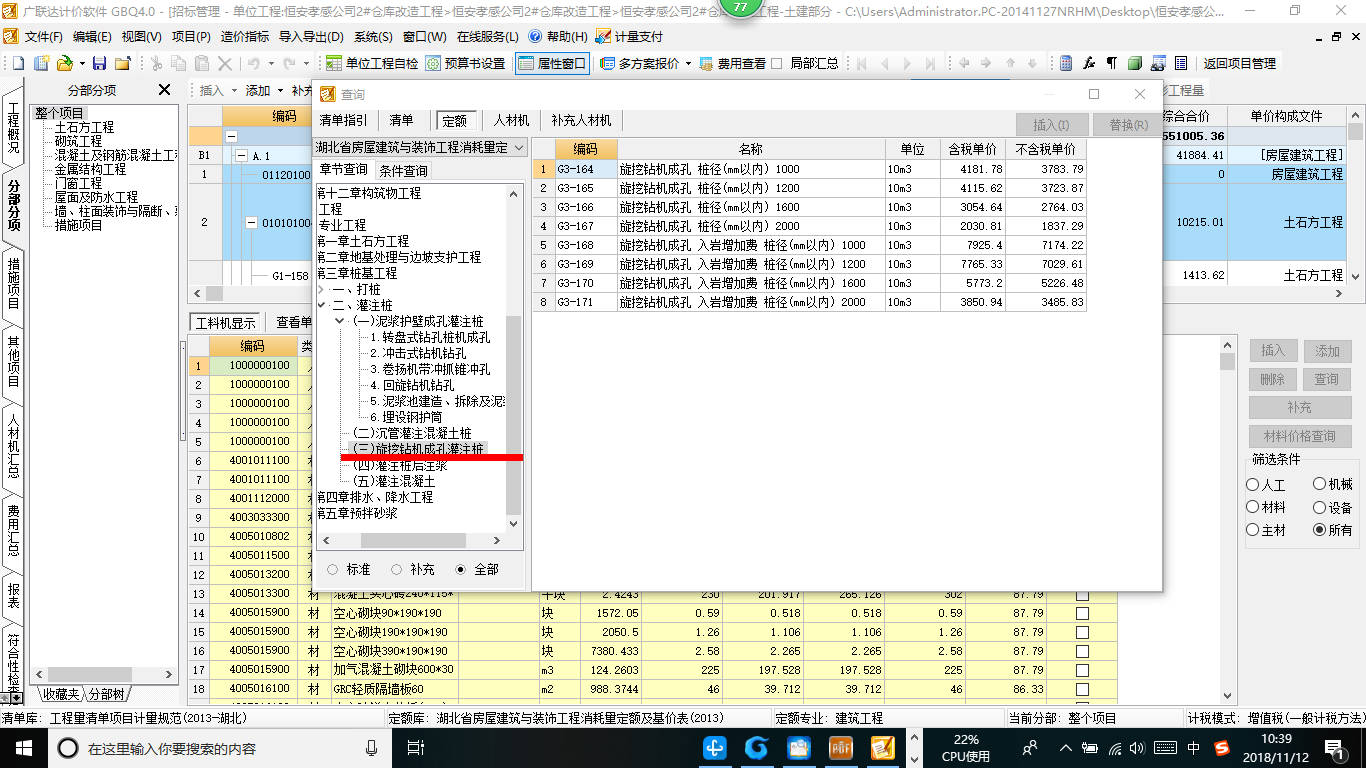Open 多方案报价 multi-scheme quote
This screenshot has height=768, width=1366.
point(640,63)
